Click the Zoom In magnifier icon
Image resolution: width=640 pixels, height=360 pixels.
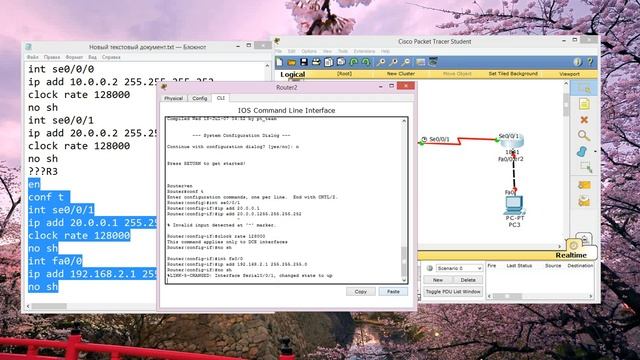(381, 62)
